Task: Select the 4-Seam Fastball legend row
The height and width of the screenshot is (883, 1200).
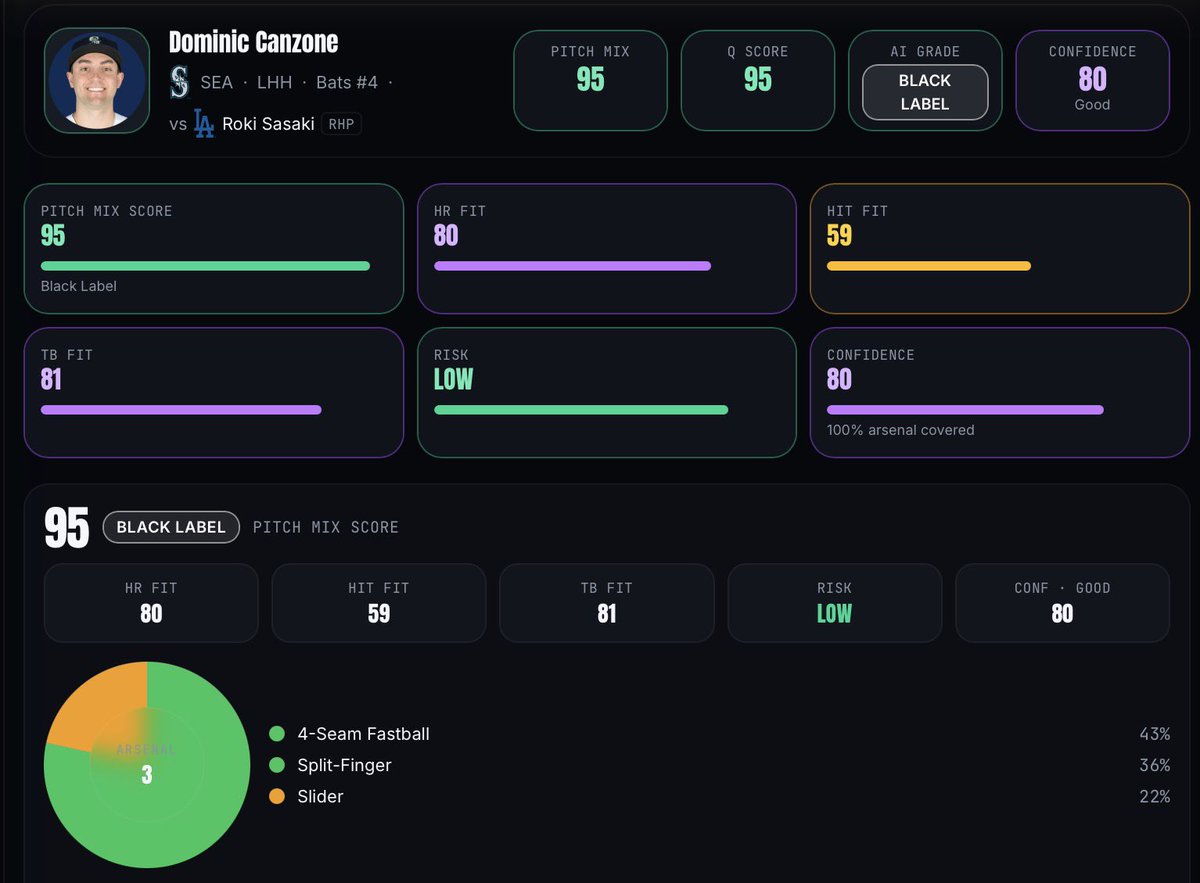Action: click(x=720, y=734)
